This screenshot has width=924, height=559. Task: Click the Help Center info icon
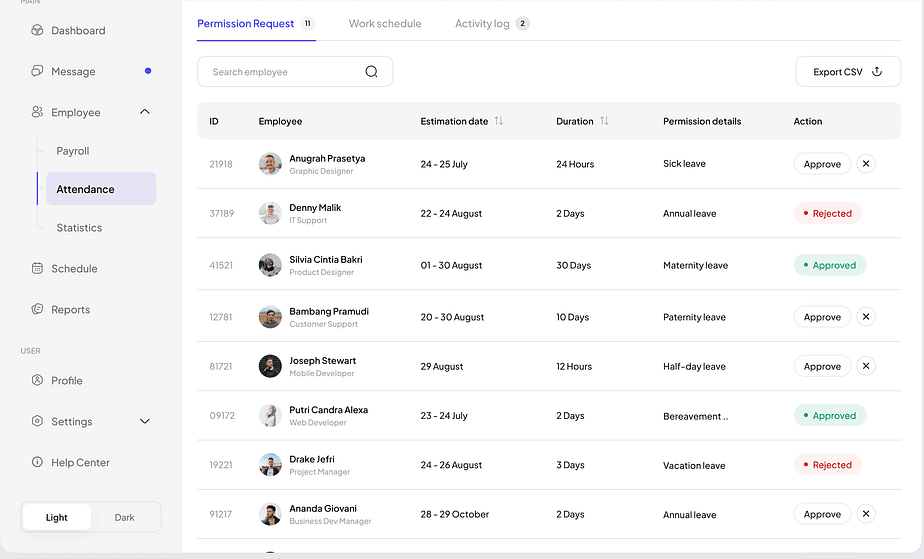click(x=37, y=463)
